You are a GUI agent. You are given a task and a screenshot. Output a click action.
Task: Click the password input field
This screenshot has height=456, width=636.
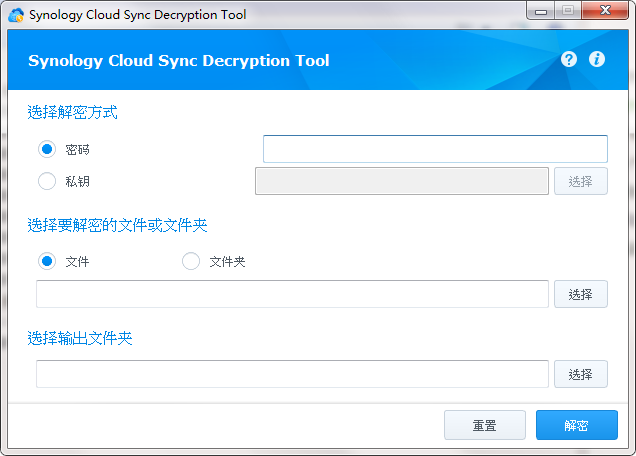tap(435, 149)
